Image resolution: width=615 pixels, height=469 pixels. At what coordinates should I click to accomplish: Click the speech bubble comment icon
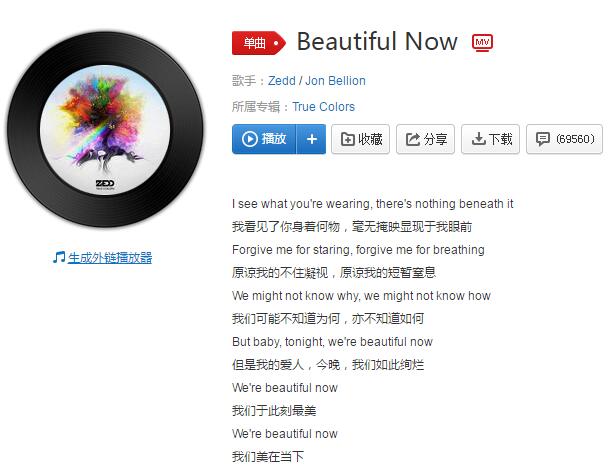click(x=543, y=139)
